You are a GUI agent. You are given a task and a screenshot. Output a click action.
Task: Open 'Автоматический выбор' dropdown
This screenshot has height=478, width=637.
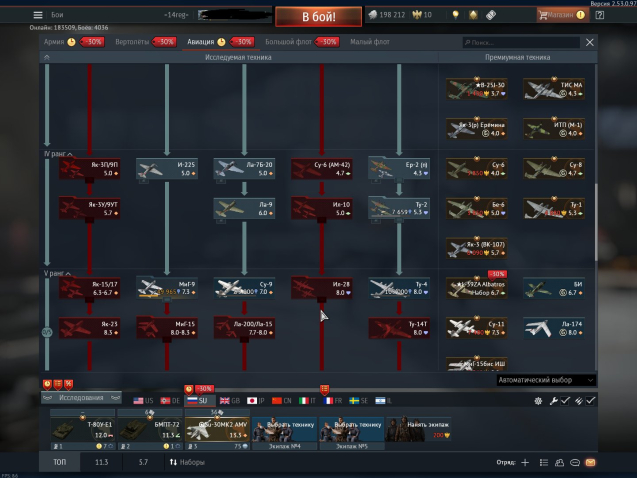click(545, 380)
